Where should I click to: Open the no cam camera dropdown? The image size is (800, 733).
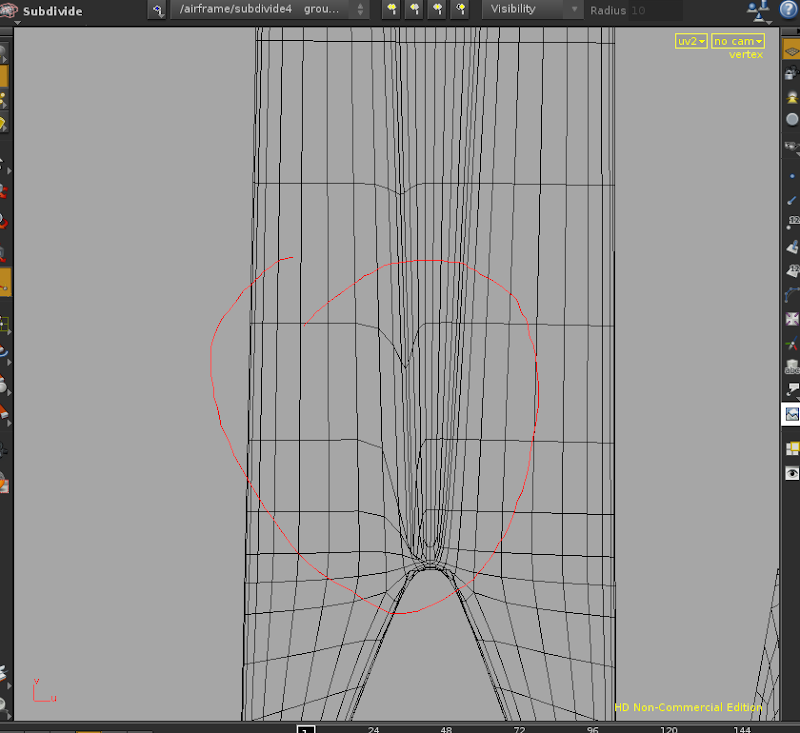coord(737,41)
